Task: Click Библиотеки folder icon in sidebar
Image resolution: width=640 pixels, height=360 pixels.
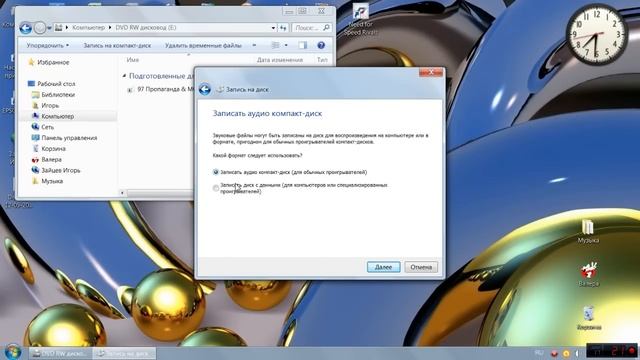Action: click(x=36, y=95)
